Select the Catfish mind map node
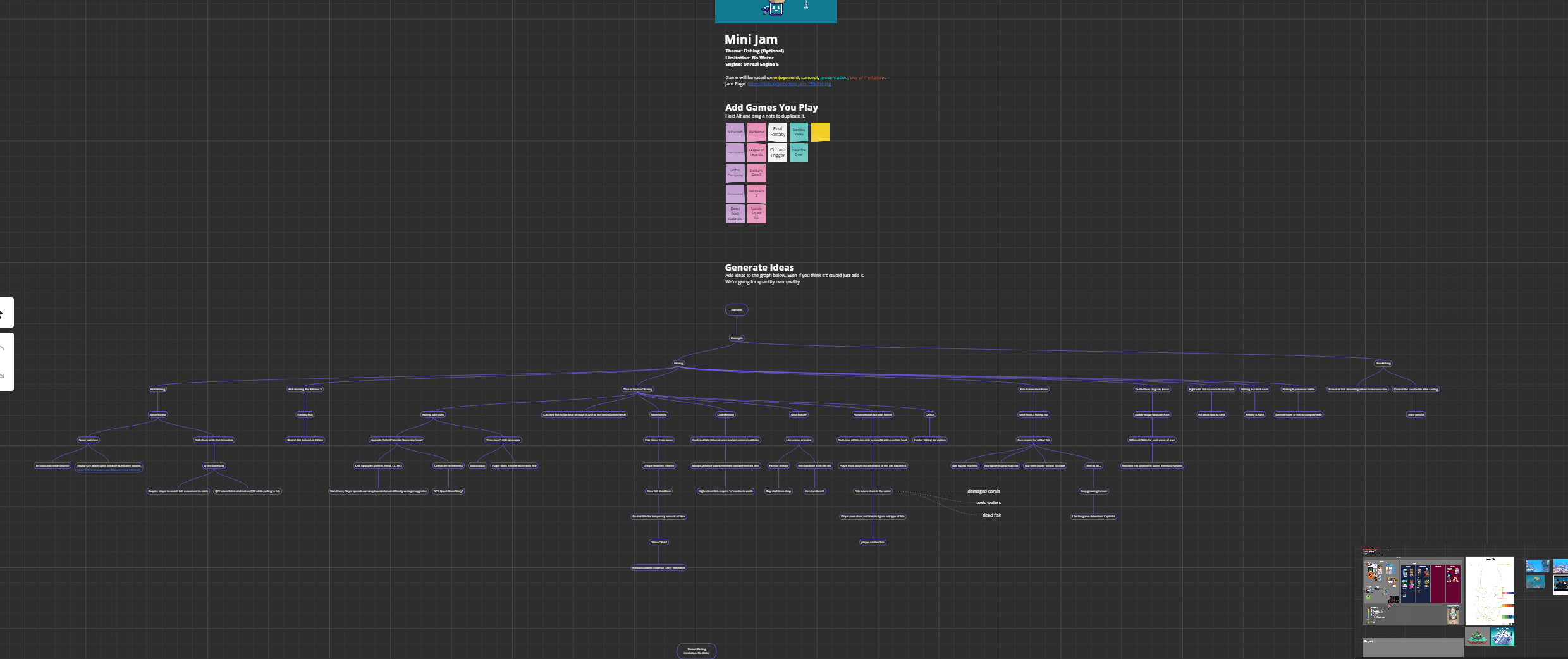This screenshot has height=659, width=1568. (x=930, y=415)
